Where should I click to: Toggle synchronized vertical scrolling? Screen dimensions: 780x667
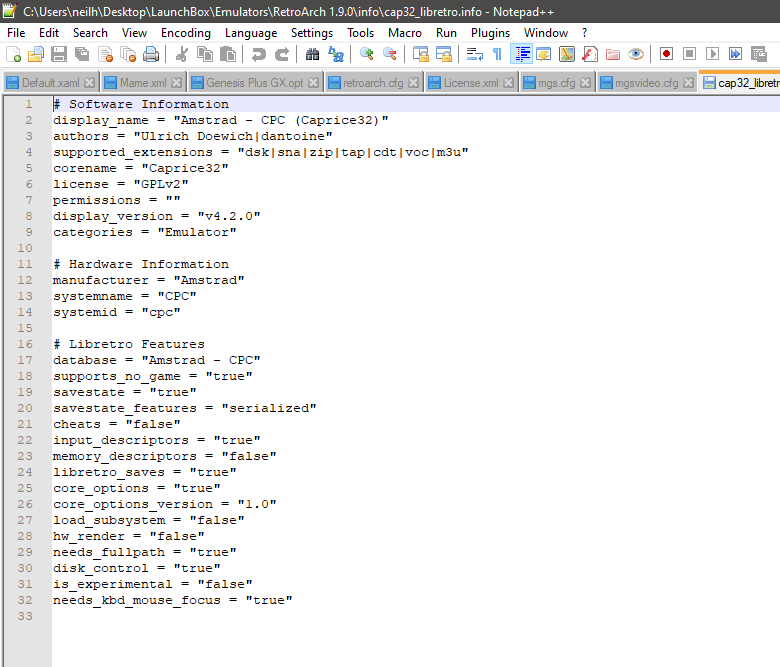click(x=421, y=54)
